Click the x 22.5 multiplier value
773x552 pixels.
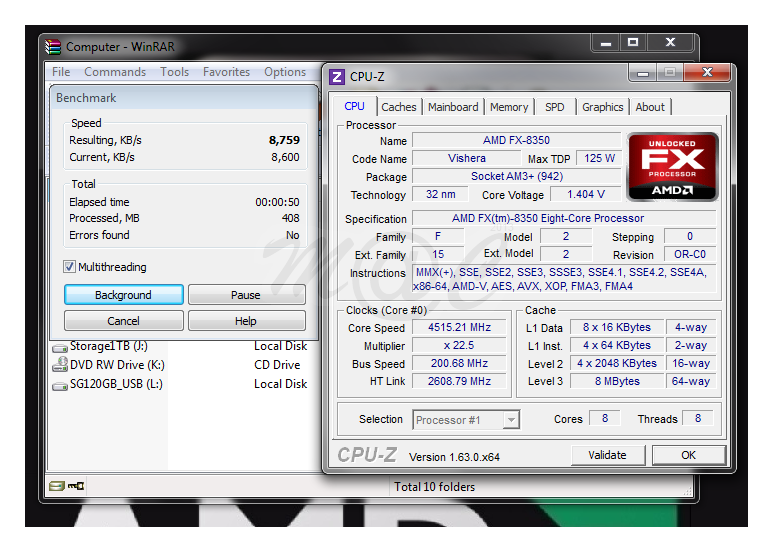tap(459, 345)
